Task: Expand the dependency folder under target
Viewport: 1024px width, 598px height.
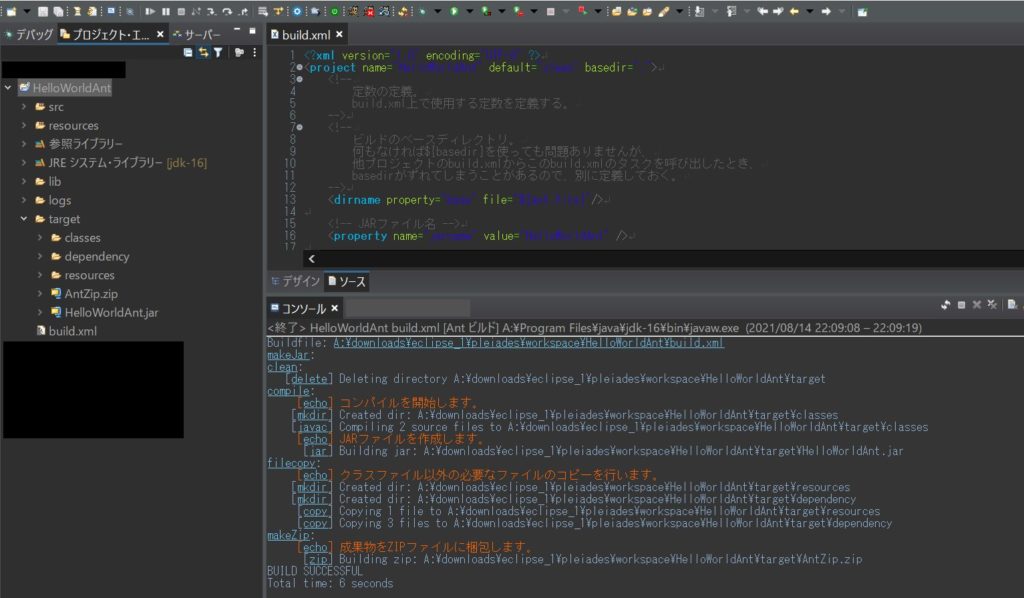Action: click(x=40, y=257)
